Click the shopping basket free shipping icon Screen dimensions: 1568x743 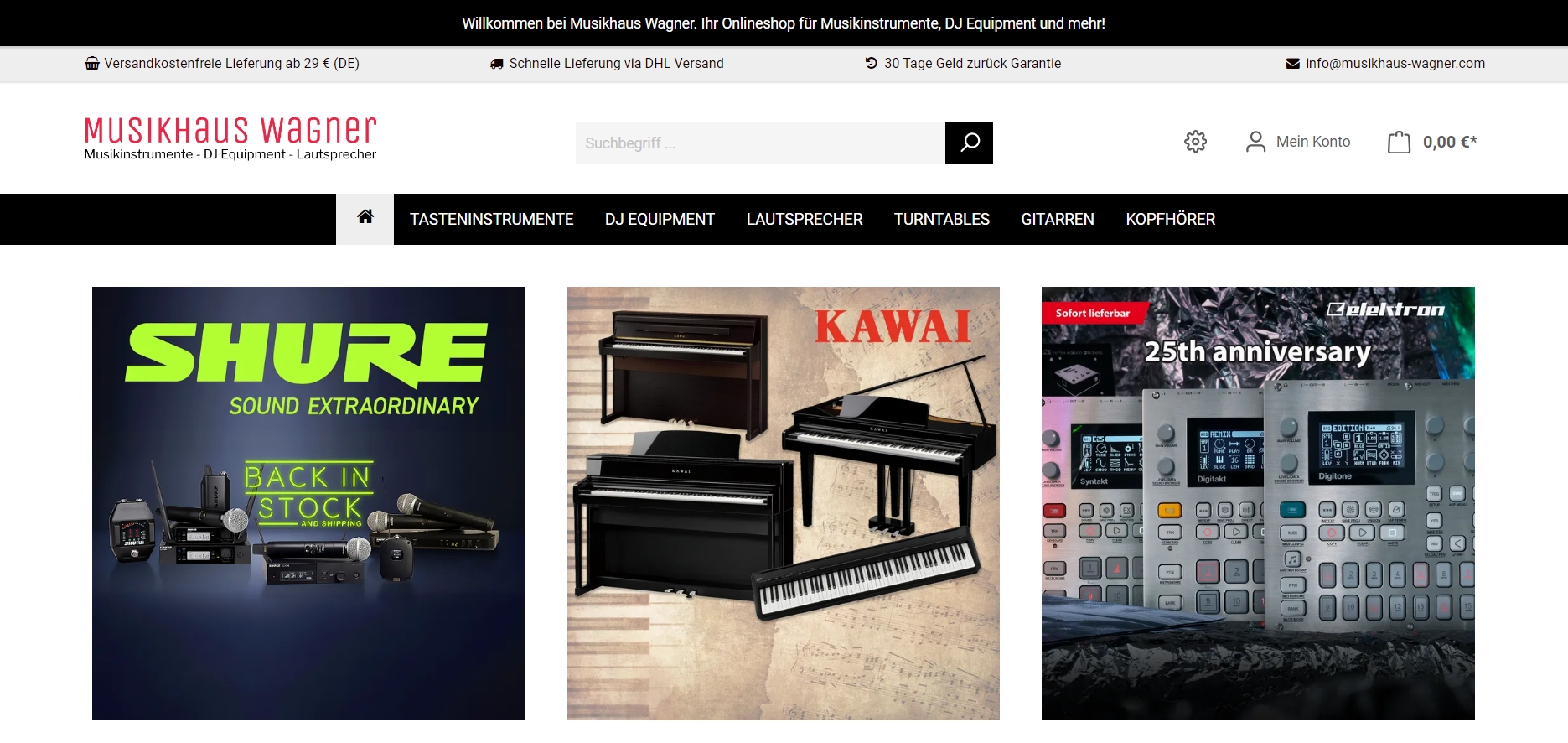(x=92, y=64)
